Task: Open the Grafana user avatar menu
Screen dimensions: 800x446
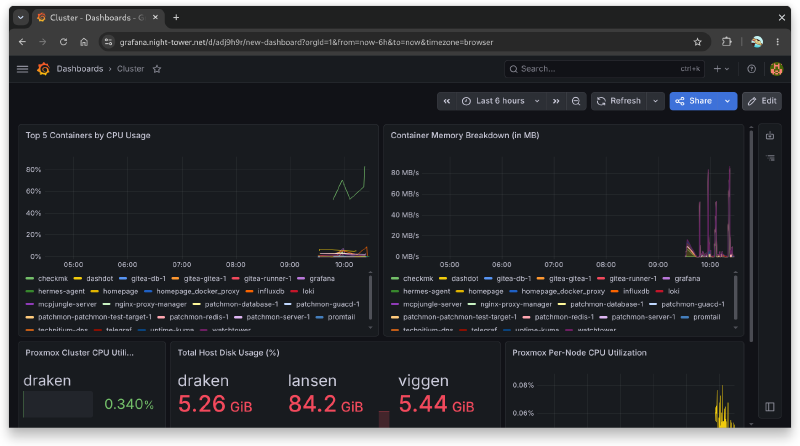Action: [777, 69]
